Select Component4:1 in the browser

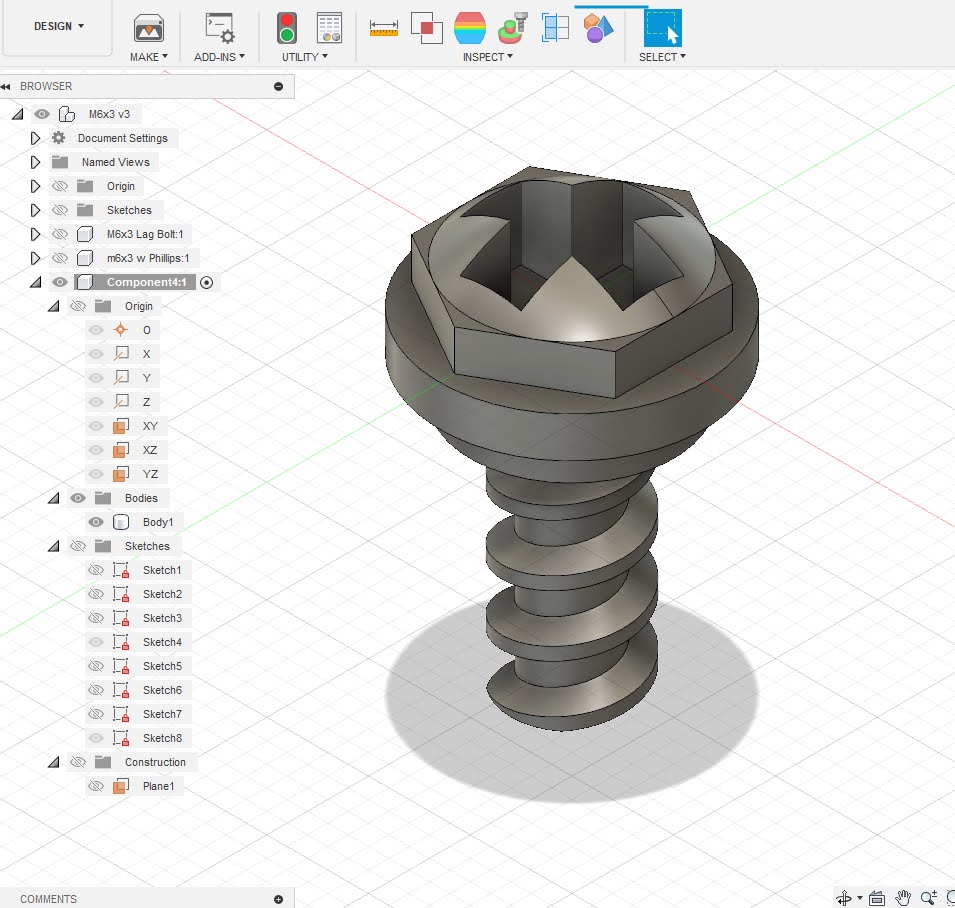[146, 282]
